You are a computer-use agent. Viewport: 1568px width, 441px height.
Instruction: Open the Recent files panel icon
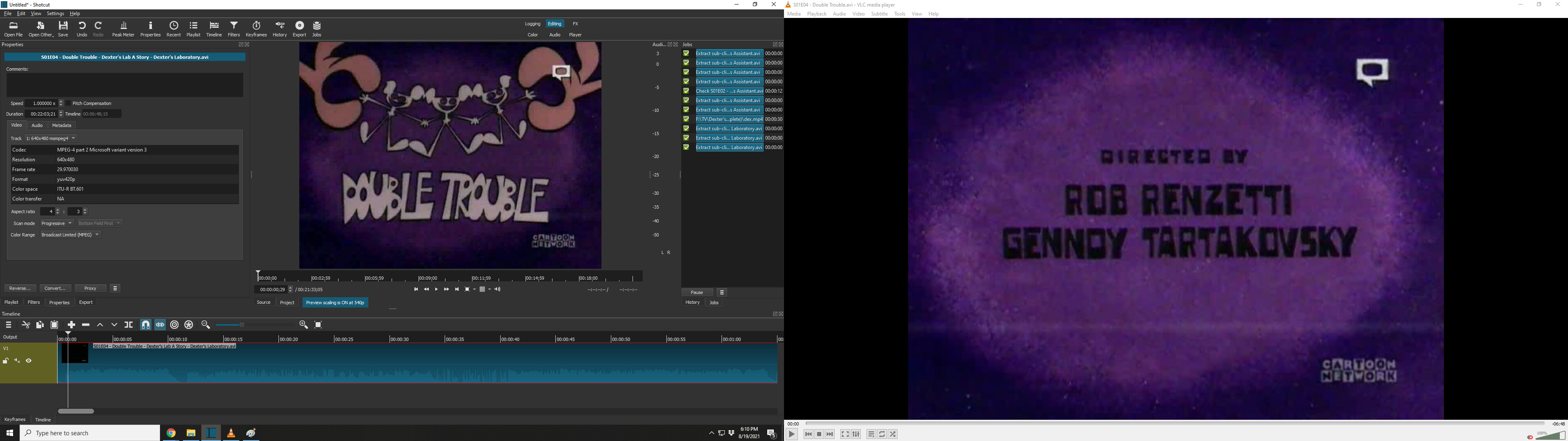click(174, 29)
